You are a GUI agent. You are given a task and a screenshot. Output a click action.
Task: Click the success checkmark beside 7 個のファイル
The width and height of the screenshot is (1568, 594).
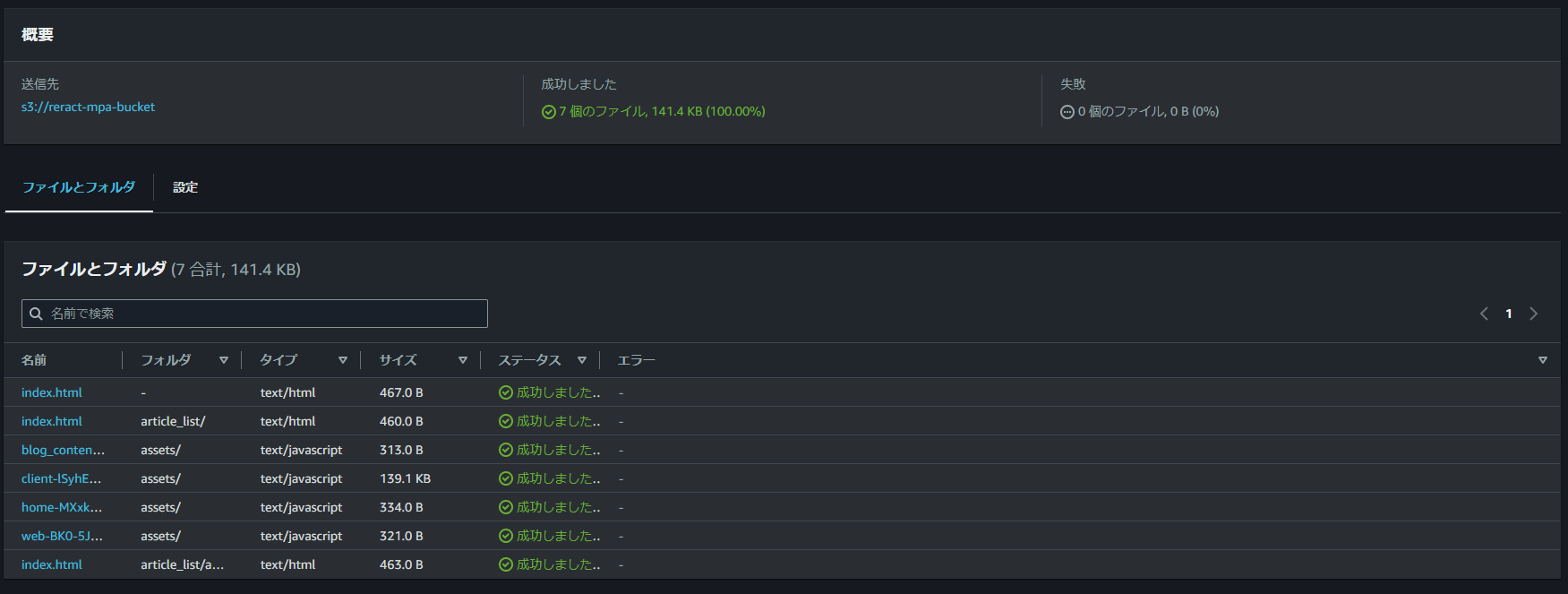(547, 111)
